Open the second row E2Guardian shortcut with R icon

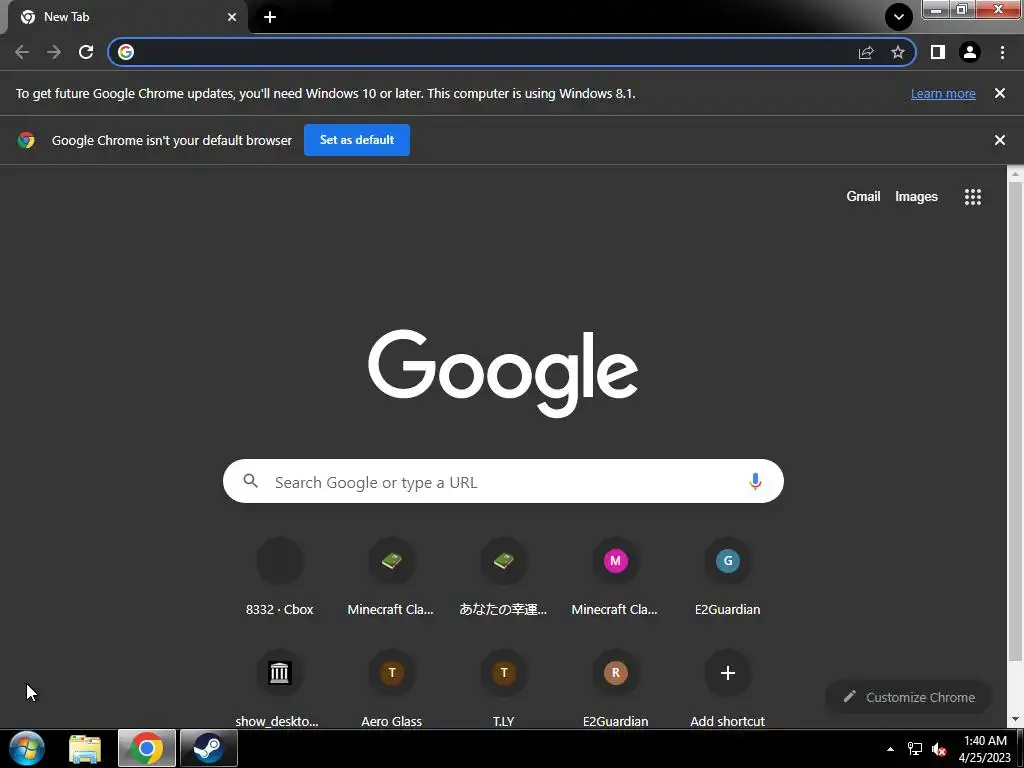tap(615, 689)
